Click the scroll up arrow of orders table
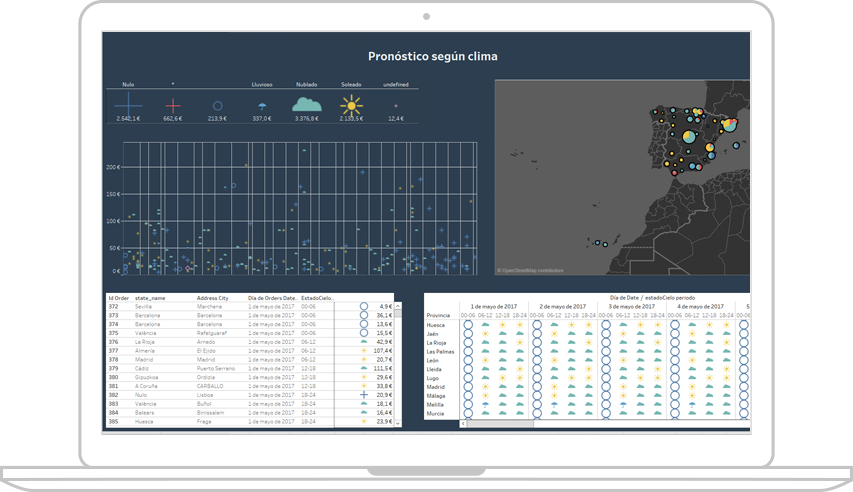The height and width of the screenshot is (492, 853). coord(398,306)
